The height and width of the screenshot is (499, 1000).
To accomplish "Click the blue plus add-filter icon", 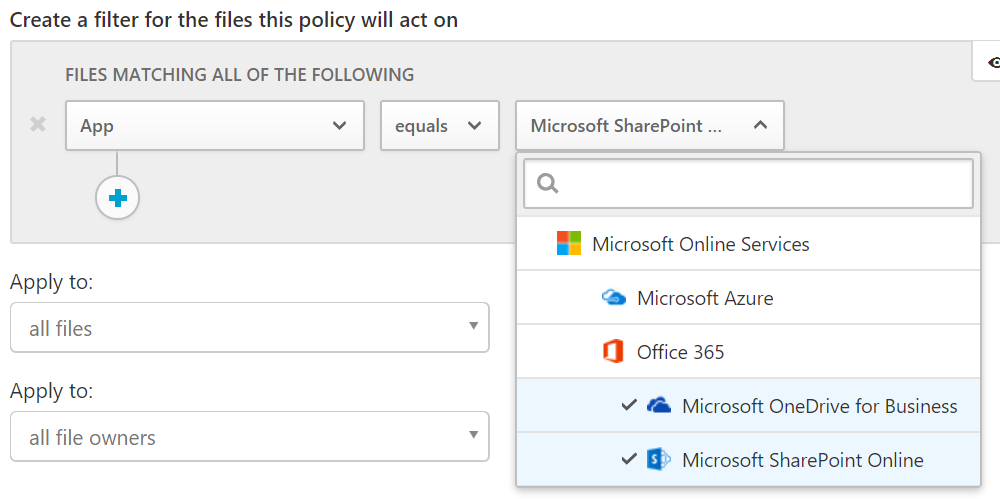I will tap(118, 198).
